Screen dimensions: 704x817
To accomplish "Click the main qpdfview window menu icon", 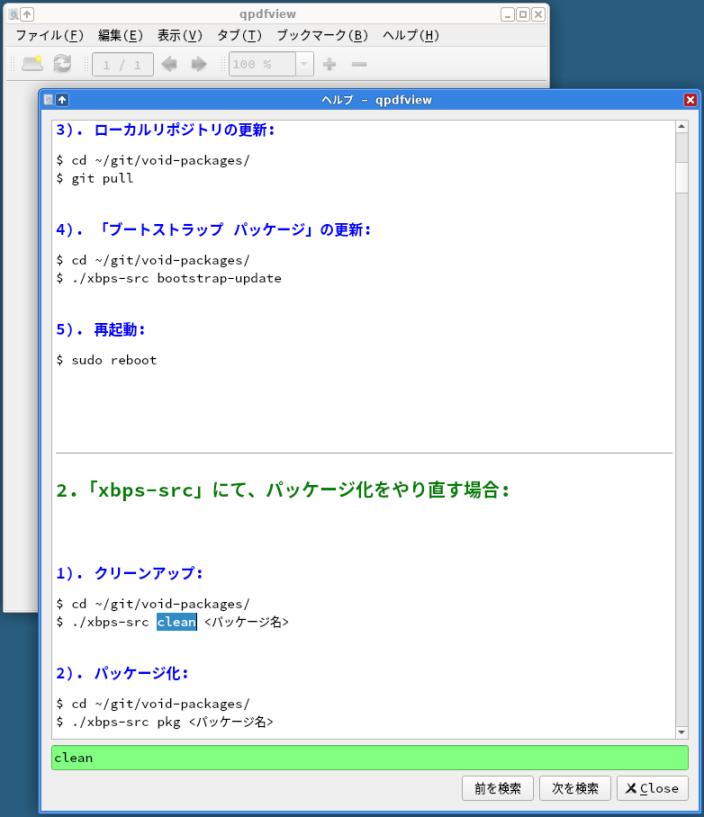I will click(14, 15).
